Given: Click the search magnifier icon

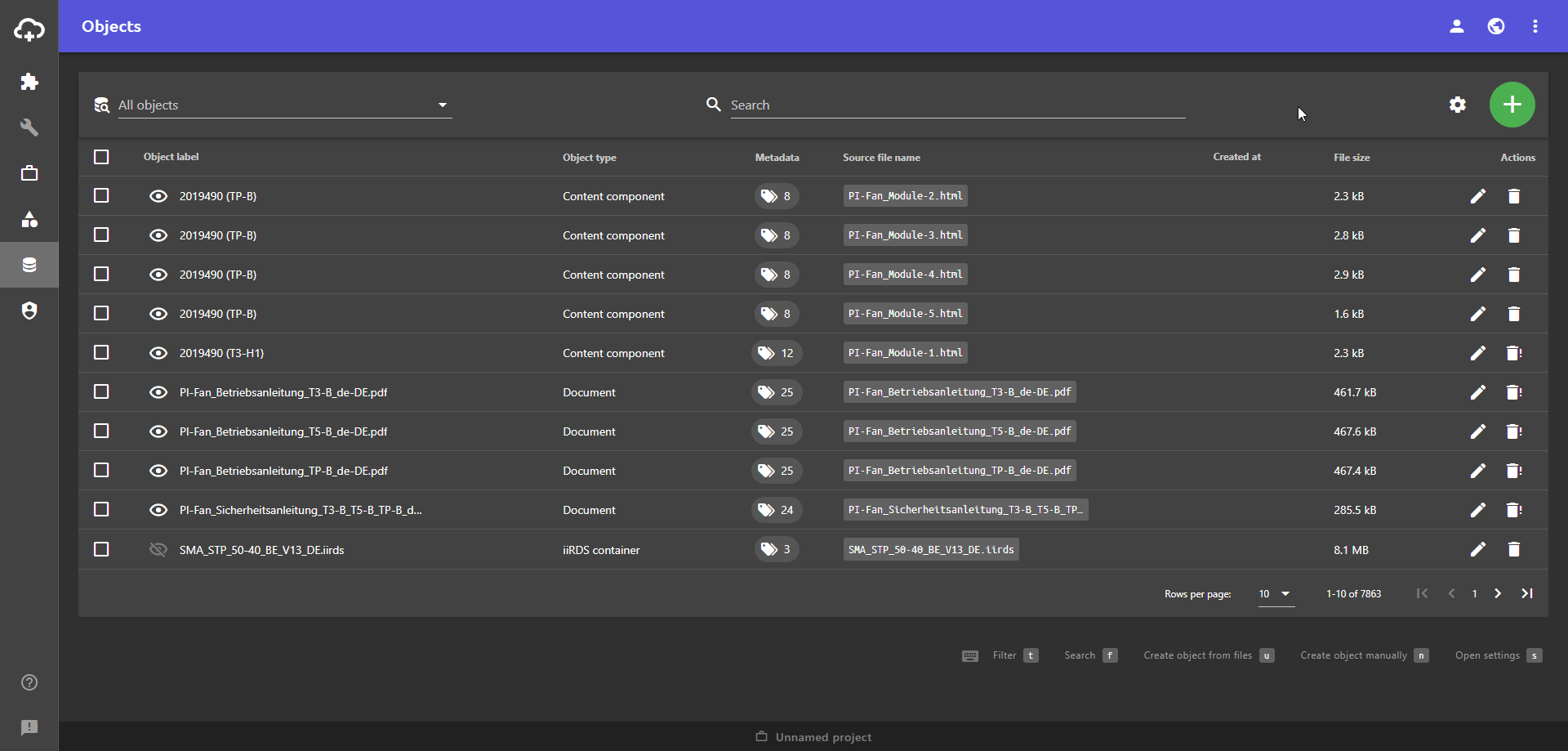Looking at the screenshot, I should tap(714, 105).
